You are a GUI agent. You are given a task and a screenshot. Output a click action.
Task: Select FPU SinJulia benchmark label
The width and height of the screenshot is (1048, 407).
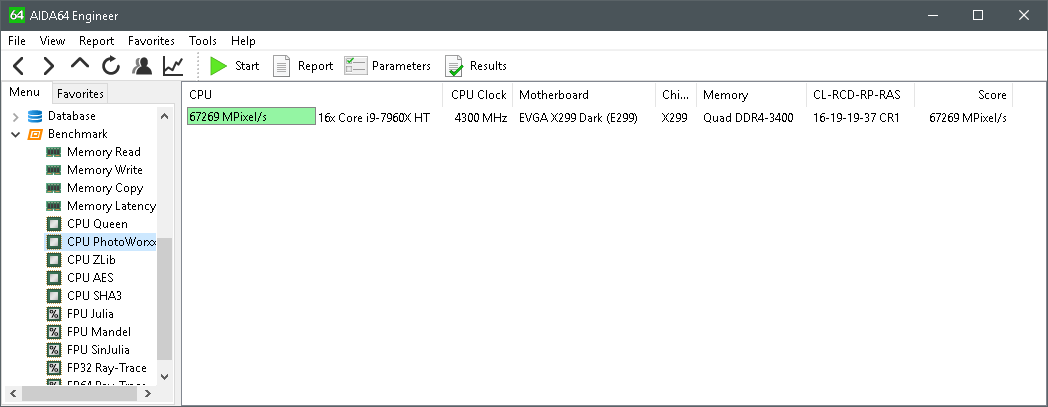pos(98,350)
